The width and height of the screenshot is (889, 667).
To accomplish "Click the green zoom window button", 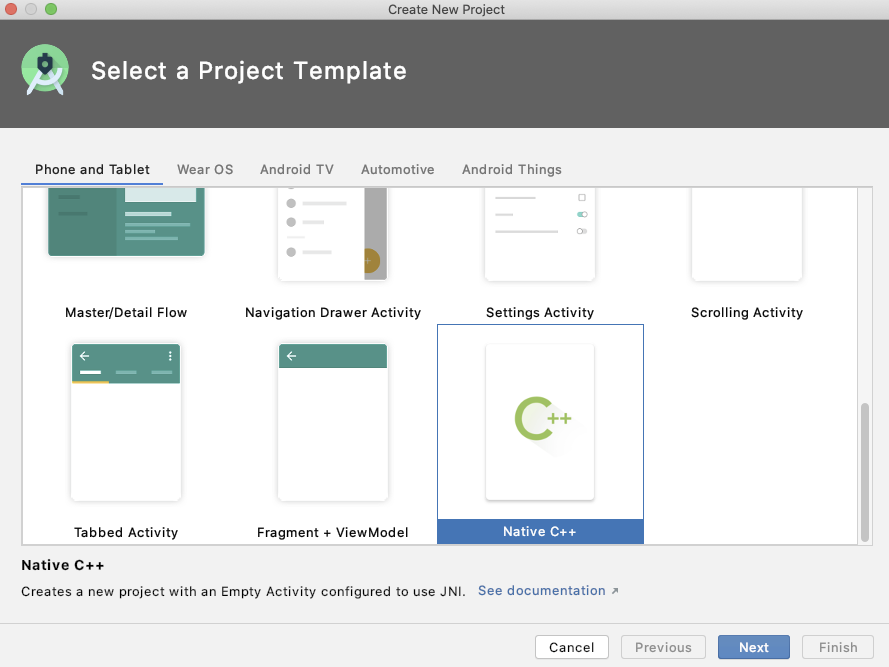I will [51, 9].
